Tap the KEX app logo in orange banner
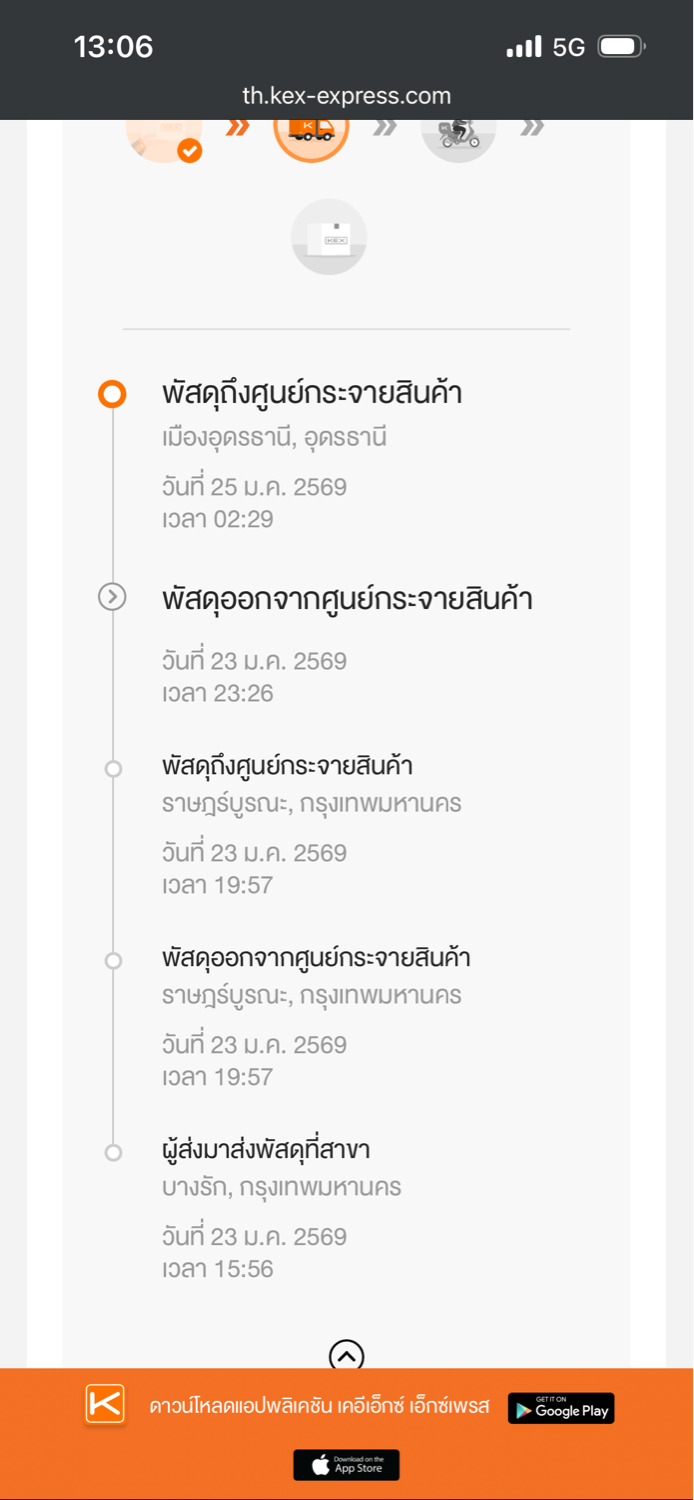This screenshot has height=1500, width=694. pyautogui.click(x=105, y=1403)
